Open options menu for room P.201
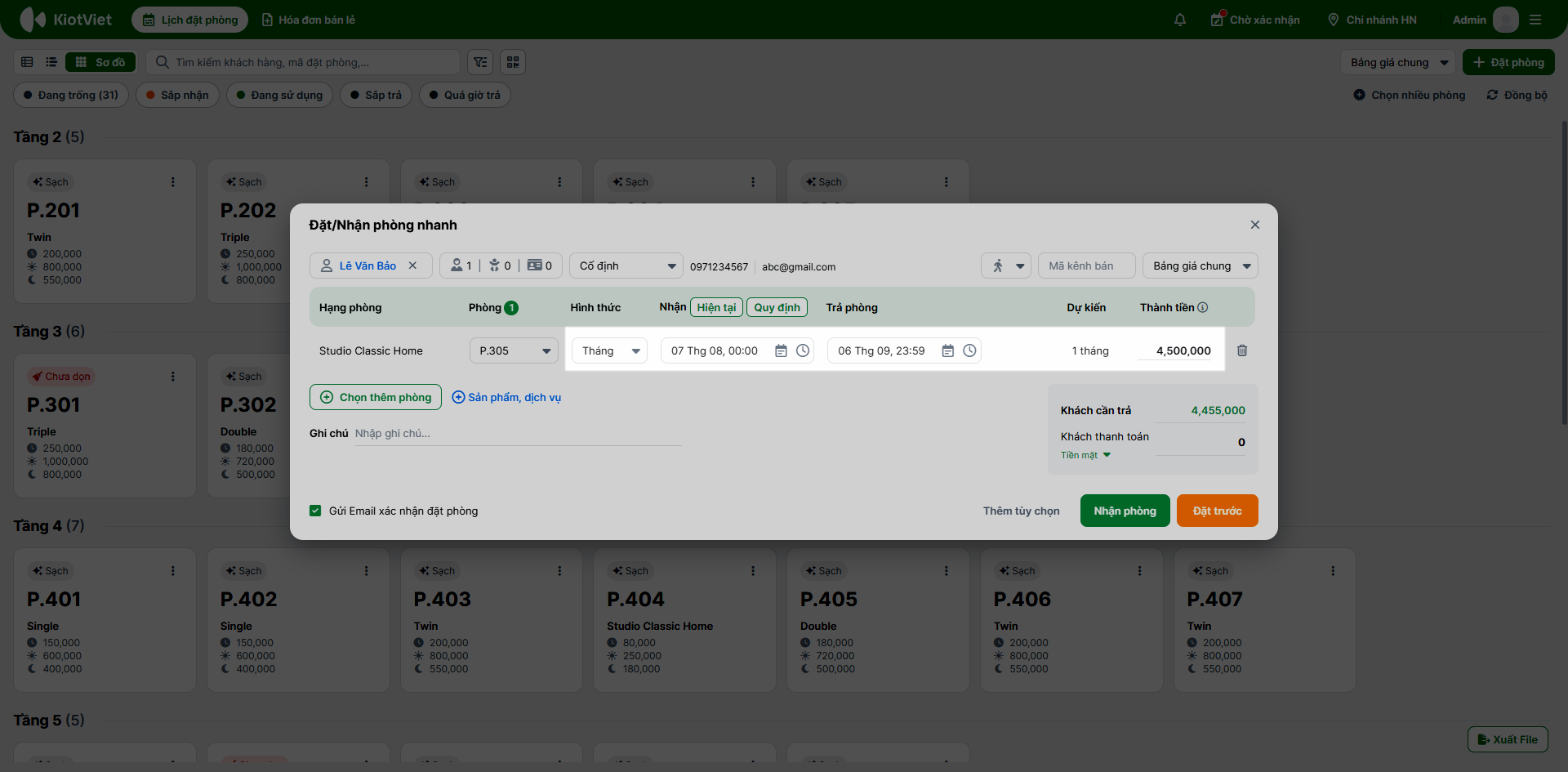Screen dimensions: 1568x772 pyautogui.click(x=172, y=182)
